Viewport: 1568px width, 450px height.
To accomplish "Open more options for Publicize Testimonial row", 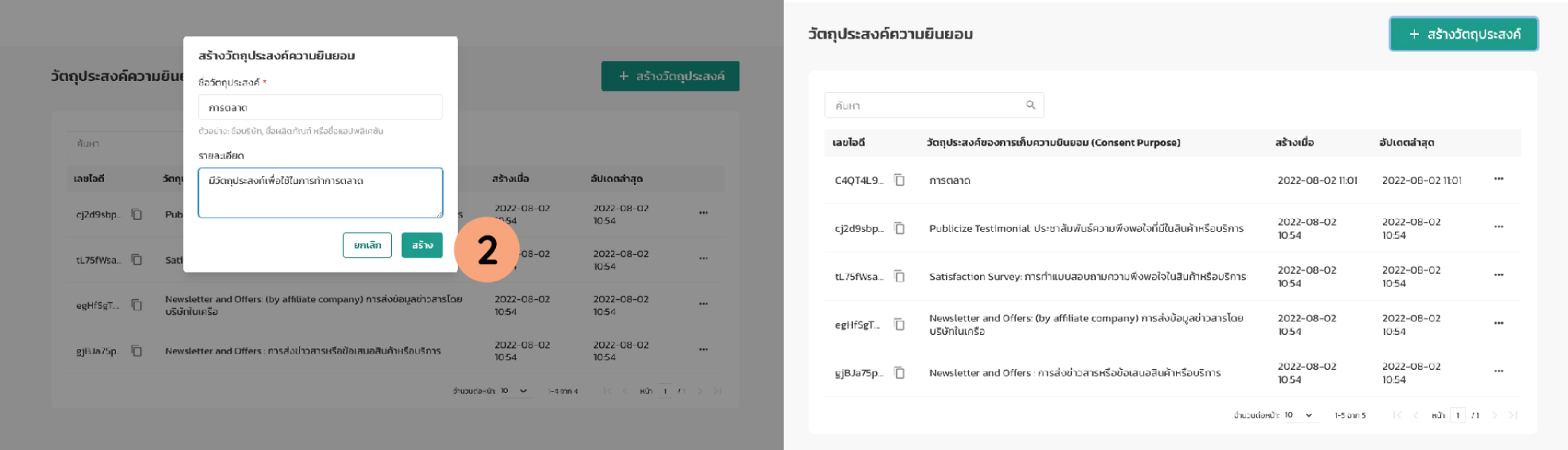I will (1498, 227).
